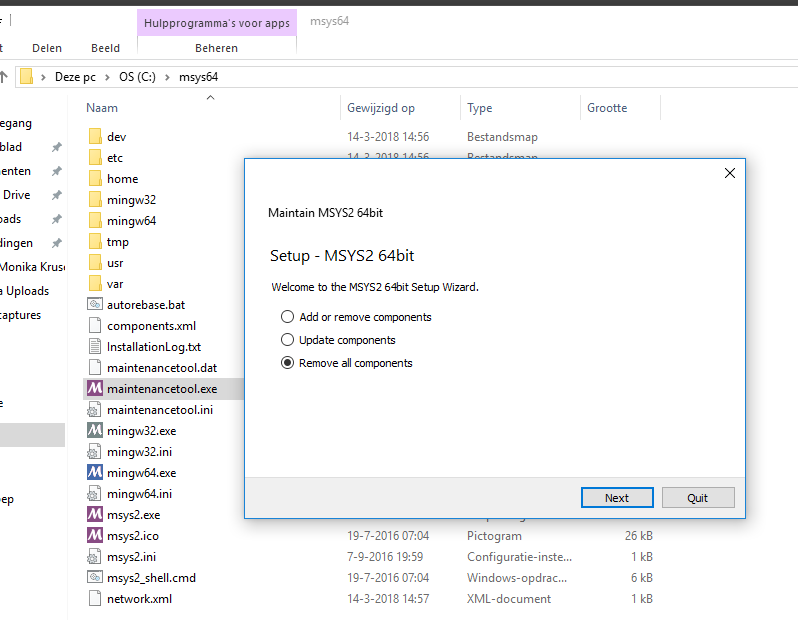Click Next in the setup wizard
This screenshot has height=620, width=798.
click(617, 497)
